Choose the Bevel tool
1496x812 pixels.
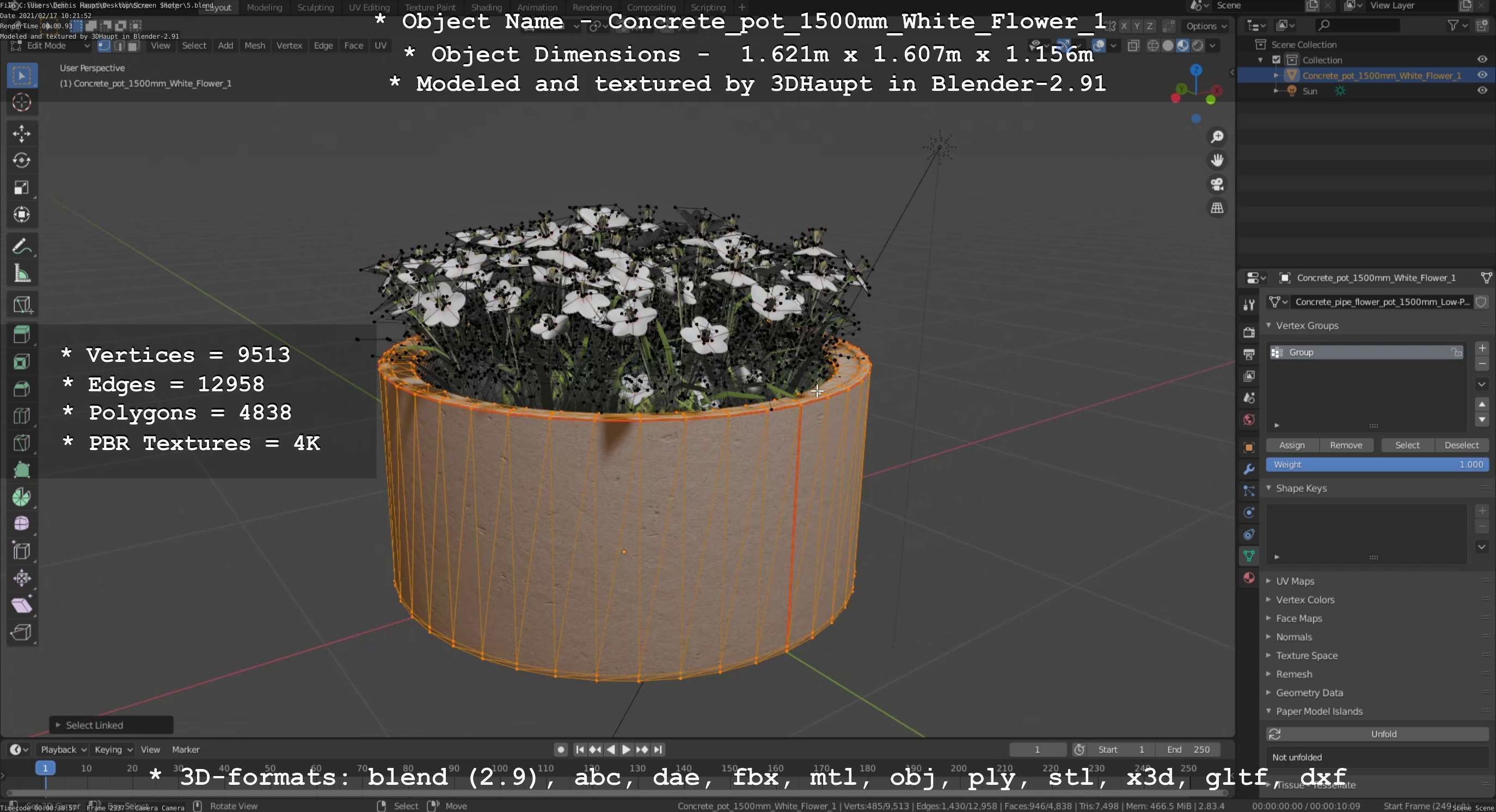coord(22,389)
